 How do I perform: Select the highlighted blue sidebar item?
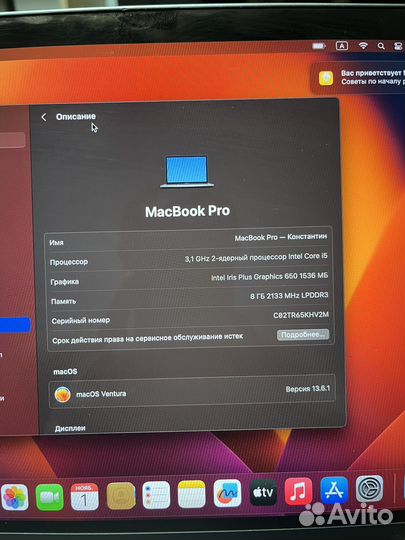[x=15, y=325]
